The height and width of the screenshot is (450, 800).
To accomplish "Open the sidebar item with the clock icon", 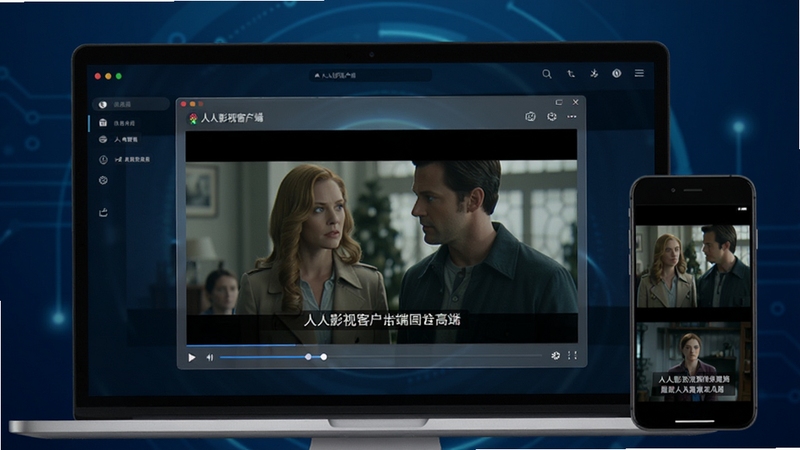I will tap(125, 160).
